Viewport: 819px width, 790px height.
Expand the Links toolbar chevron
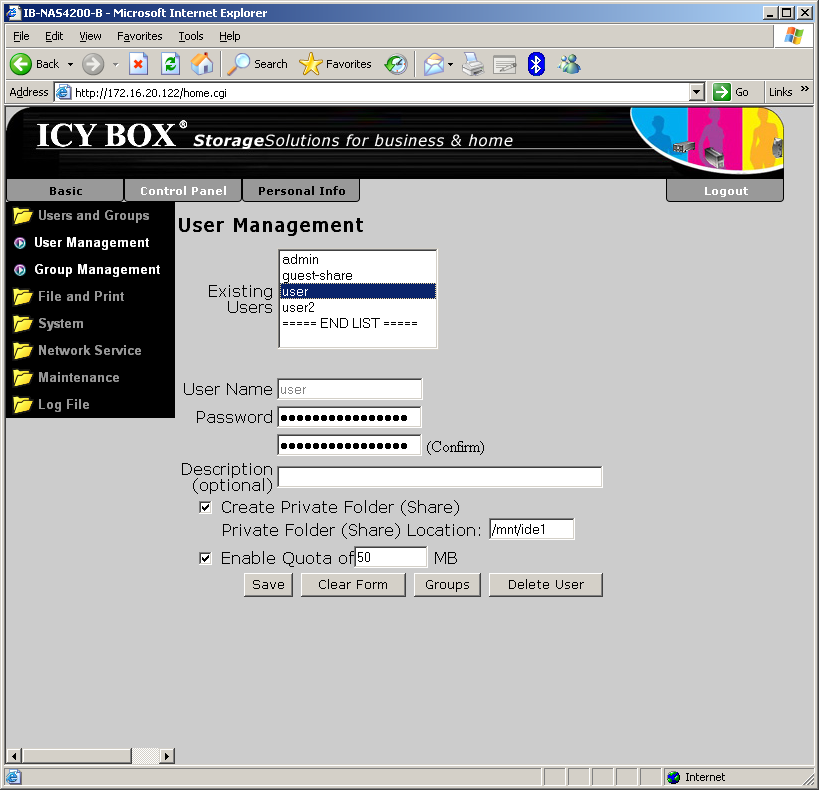tap(804, 89)
